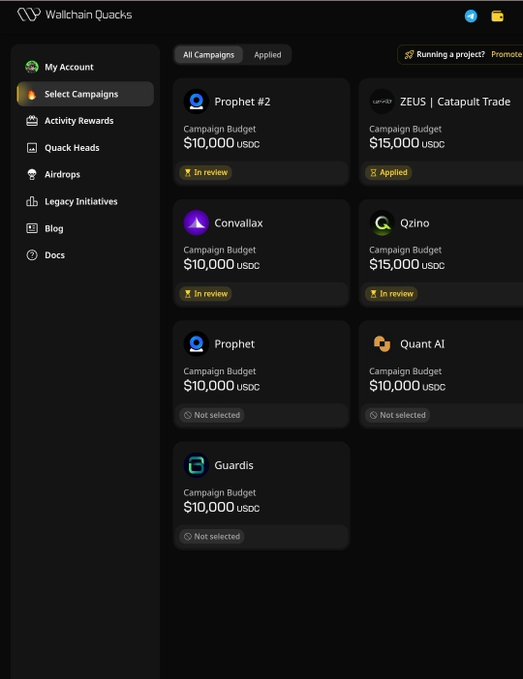The height and width of the screenshot is (679, 523).
Task: Click the Wallchain Quacks title text
Action: pyautogui.click(x=89, y=15)
